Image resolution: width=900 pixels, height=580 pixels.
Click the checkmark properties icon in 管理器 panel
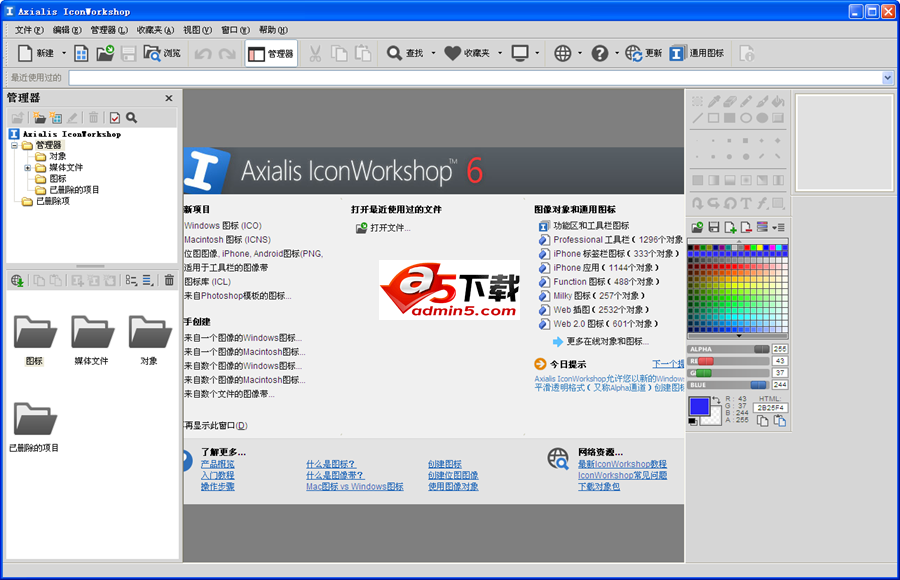115,118
